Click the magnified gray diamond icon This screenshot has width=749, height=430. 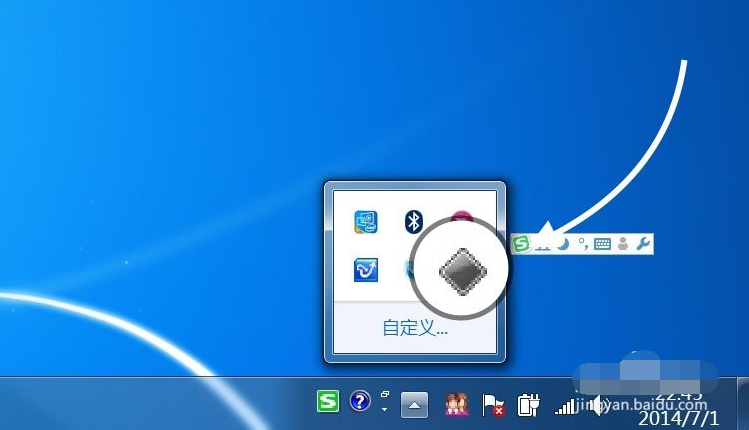point(462,270)
